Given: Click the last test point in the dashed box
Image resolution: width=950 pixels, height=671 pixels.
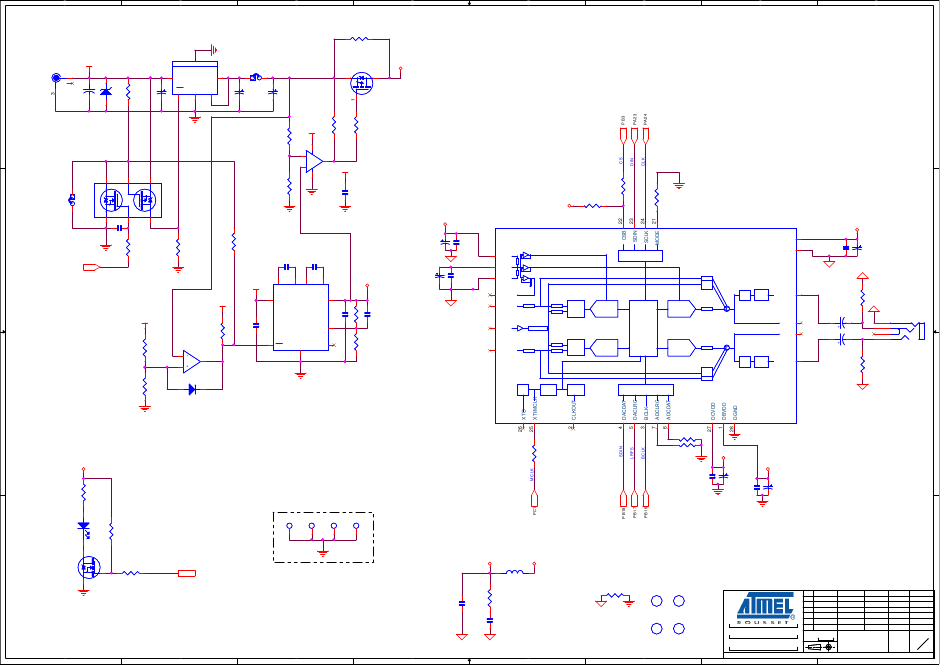Looking at the screenshot, I should click(356, 526).
